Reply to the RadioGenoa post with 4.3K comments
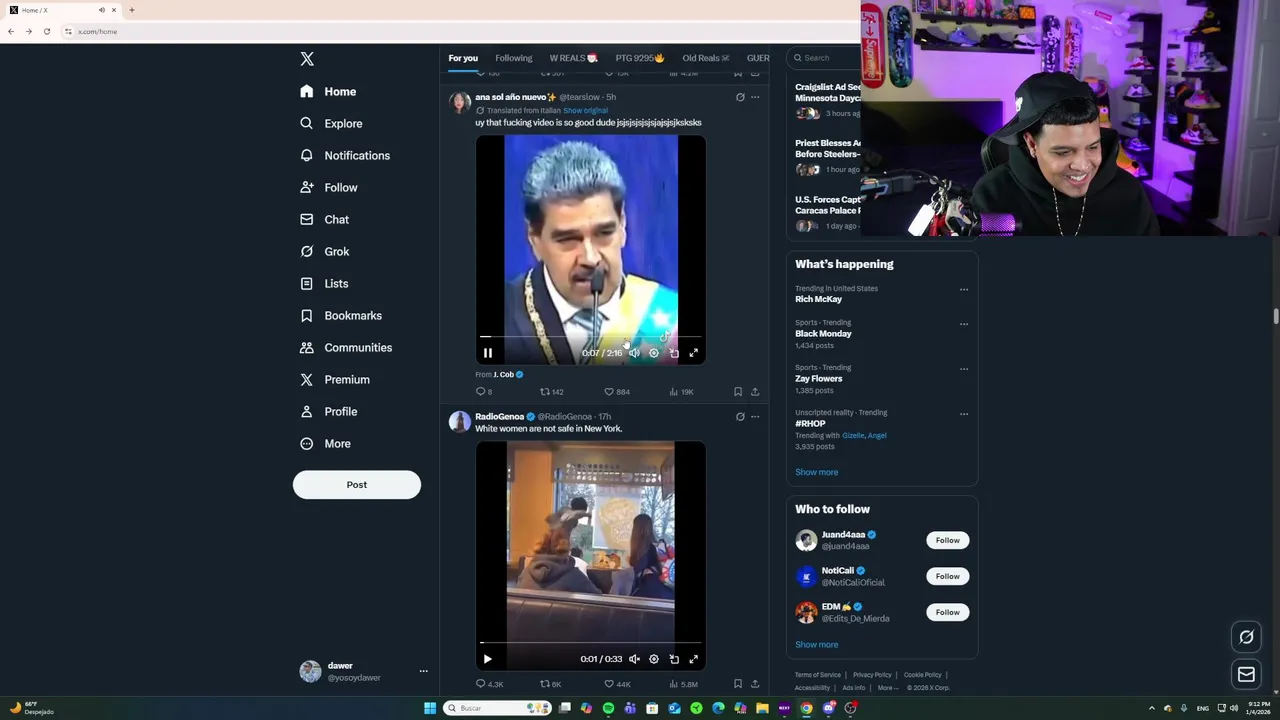This screenshot has height=720, width=1280. coord(490,684)
